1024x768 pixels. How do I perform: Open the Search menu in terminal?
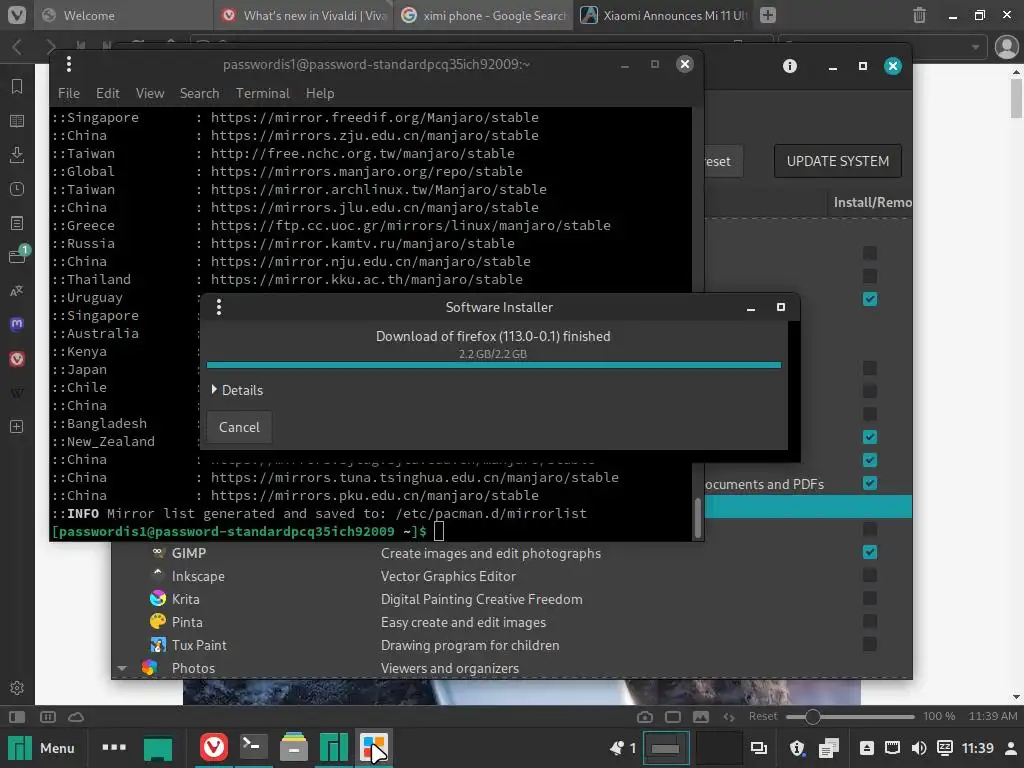pyautogui.click(x=199, y=93)
